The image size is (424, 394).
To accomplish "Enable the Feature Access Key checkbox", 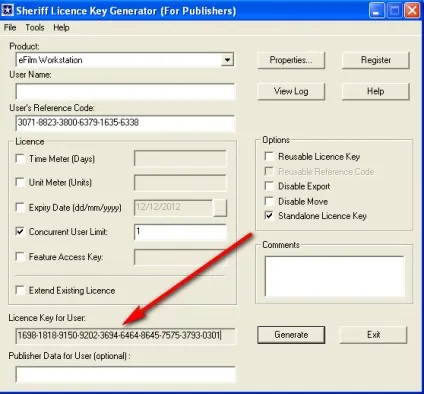I will [x=20, y=257].
